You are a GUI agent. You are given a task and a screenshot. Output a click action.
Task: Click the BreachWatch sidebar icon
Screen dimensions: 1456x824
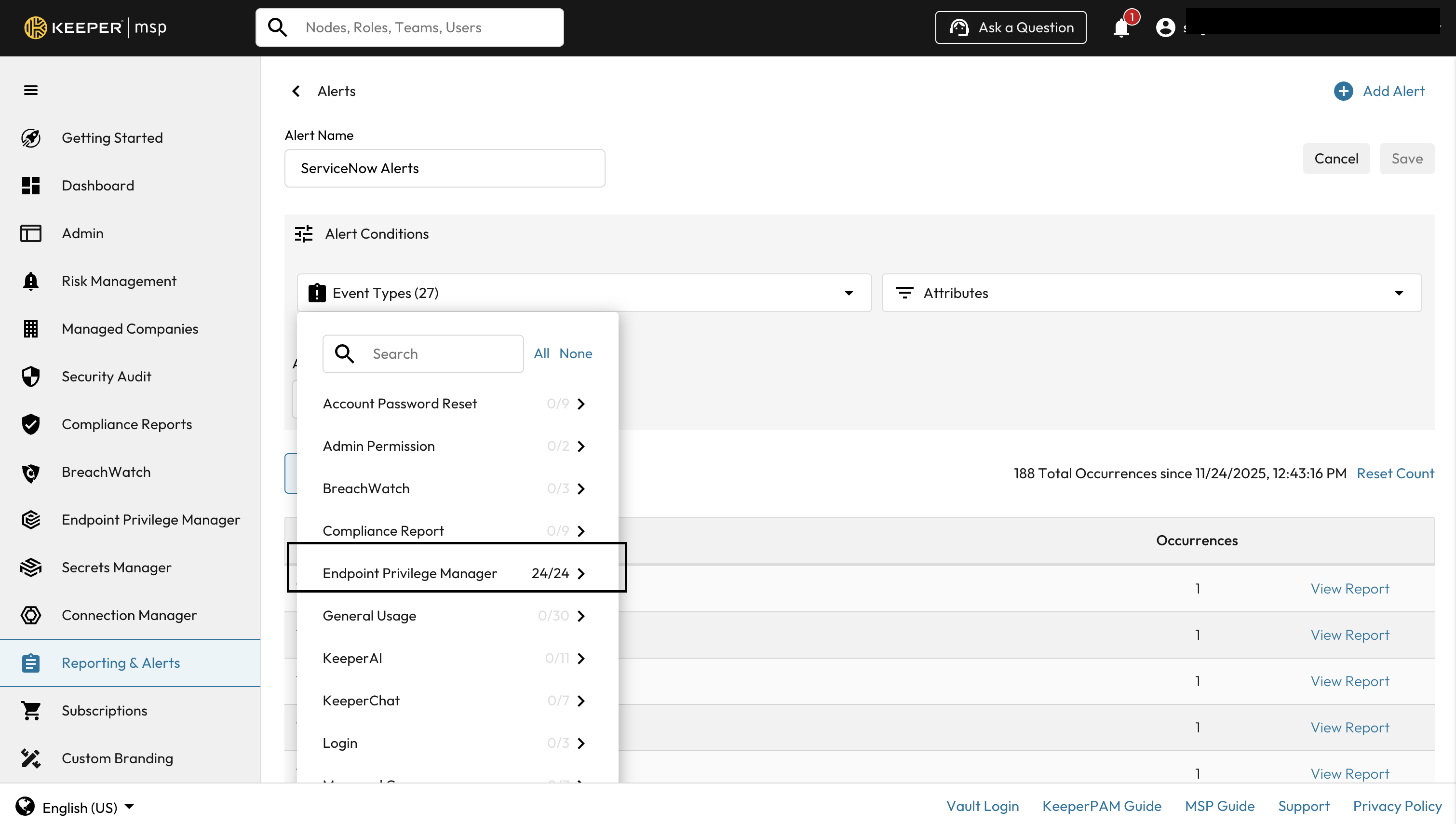click(30, 472)
